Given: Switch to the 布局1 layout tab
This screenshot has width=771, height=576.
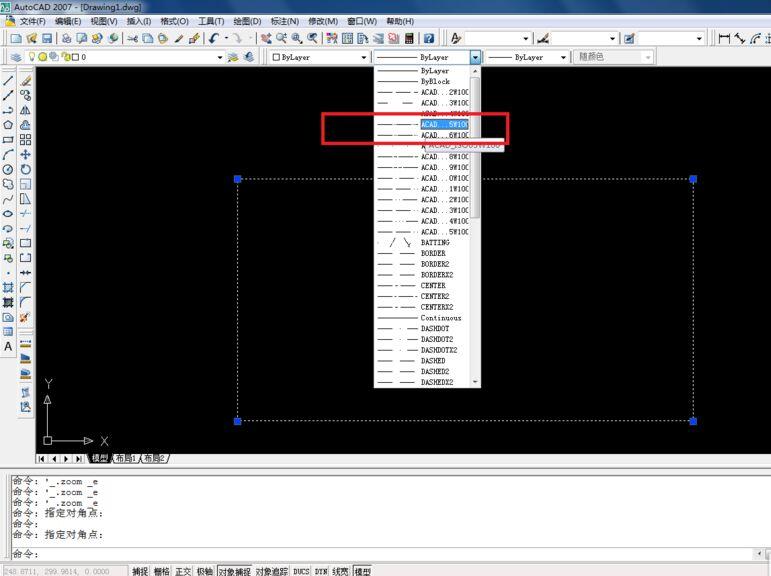Looking at the screenshot, I should pyautogui.click(x=125, y=458).
